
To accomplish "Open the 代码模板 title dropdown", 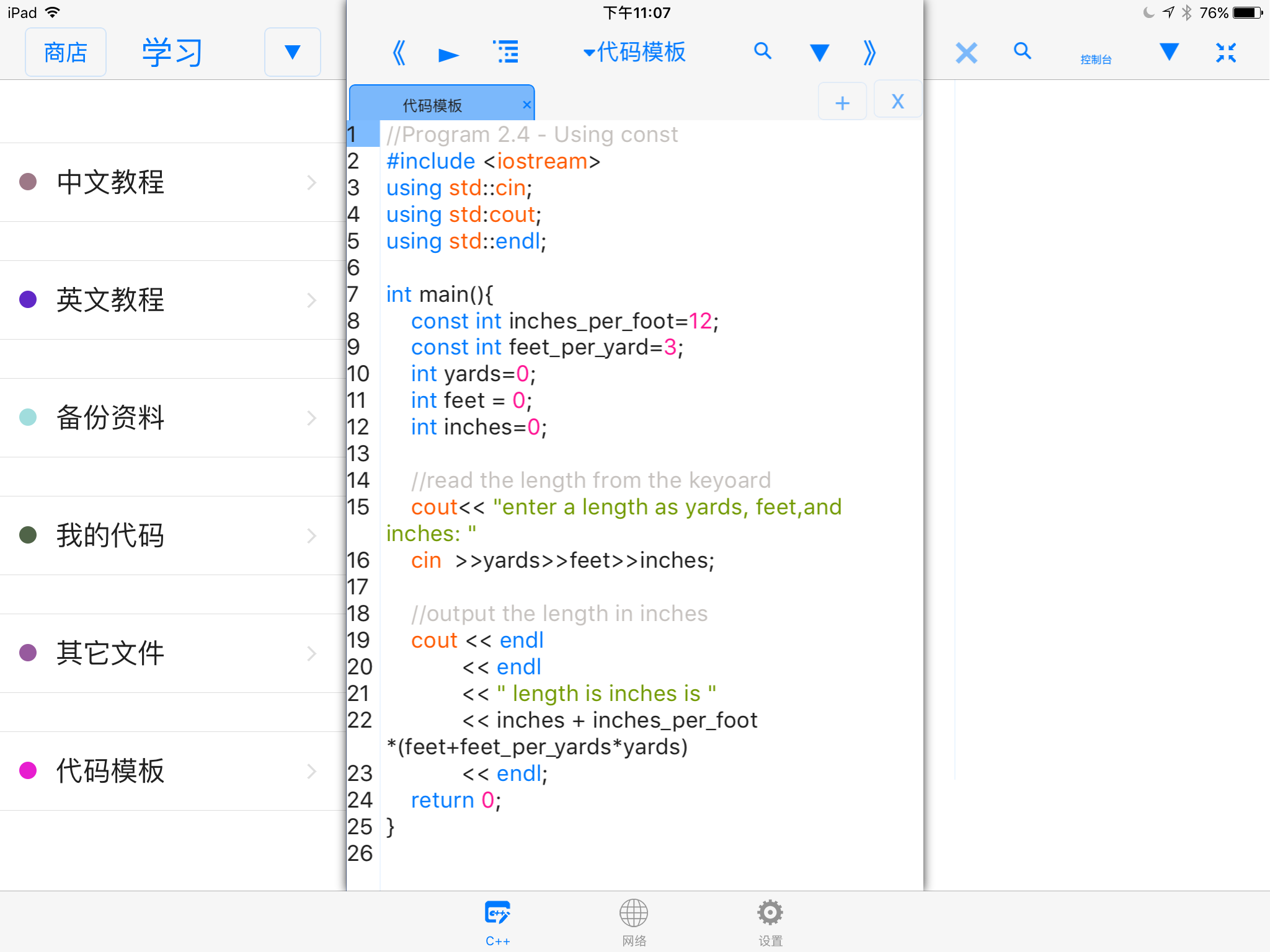I will [634, 52].
